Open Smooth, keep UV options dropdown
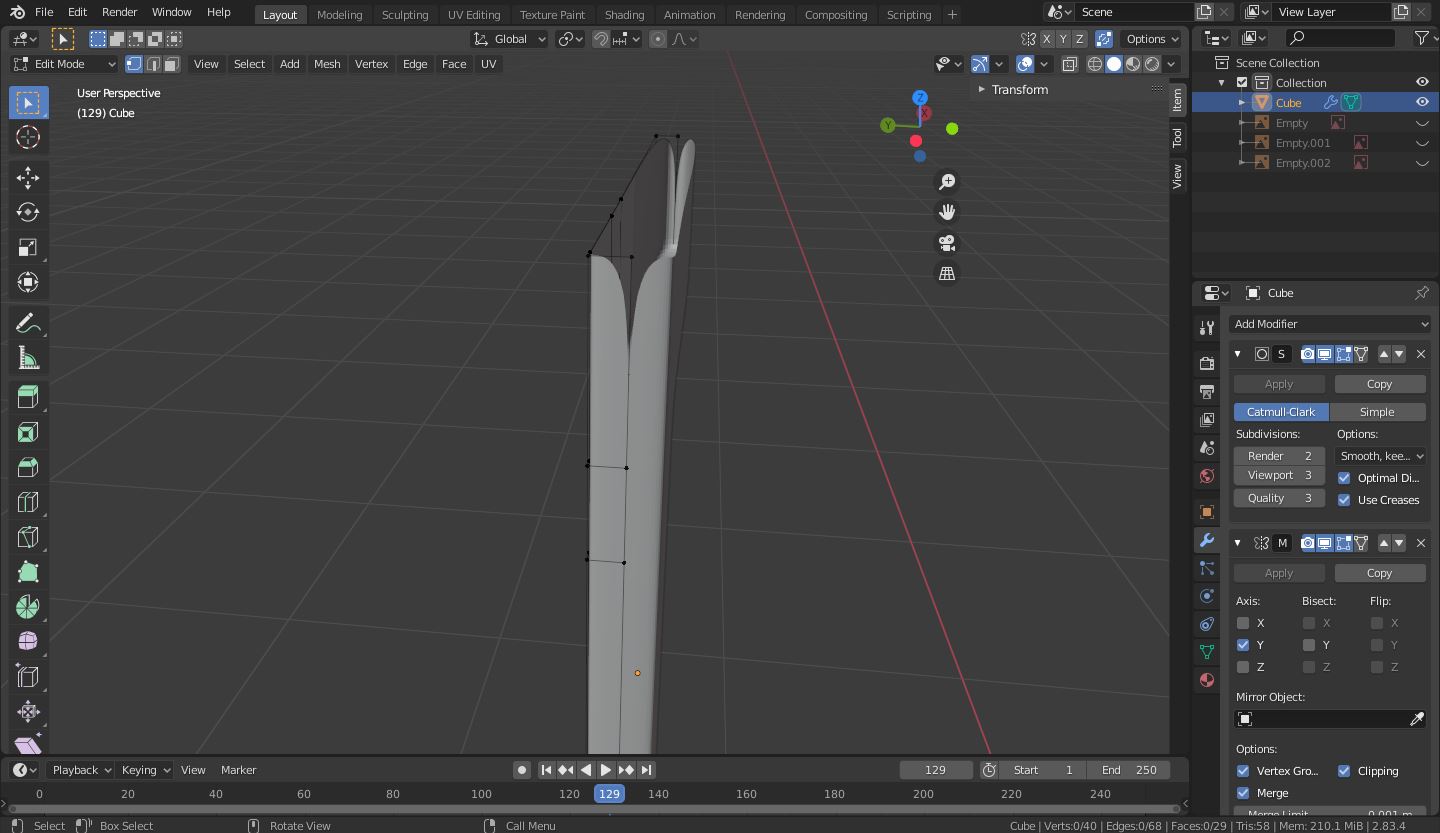 [x=1381, y=456]
